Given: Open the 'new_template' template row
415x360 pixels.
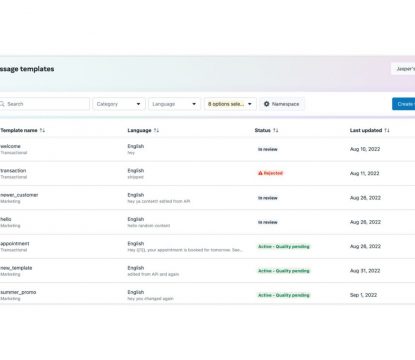Looking at the screenshot, I should pyautogui.click(x=207, y=271).
